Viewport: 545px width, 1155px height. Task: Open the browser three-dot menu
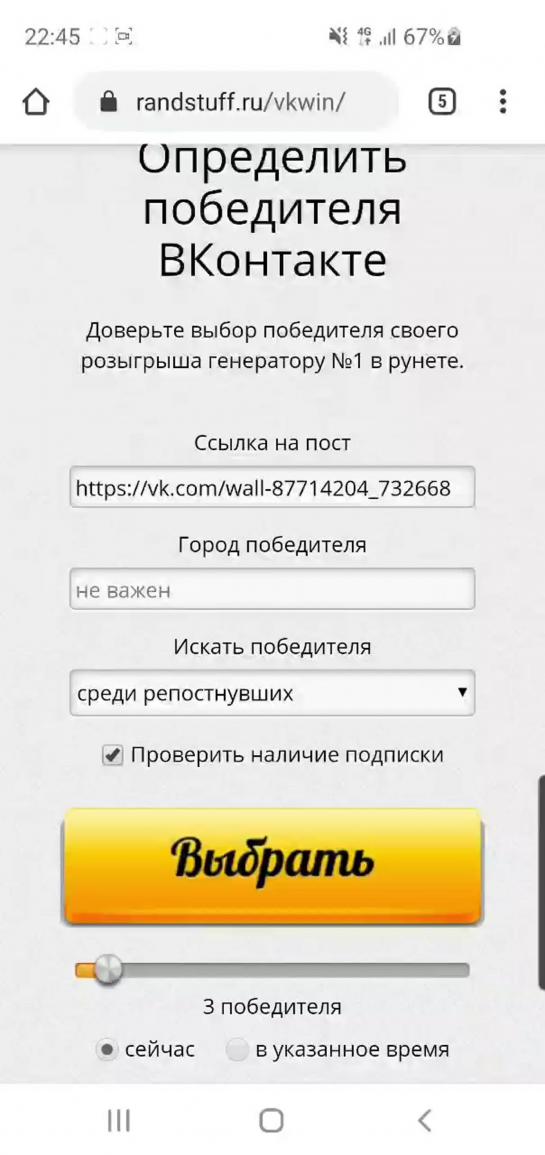(x=502, y=102)
